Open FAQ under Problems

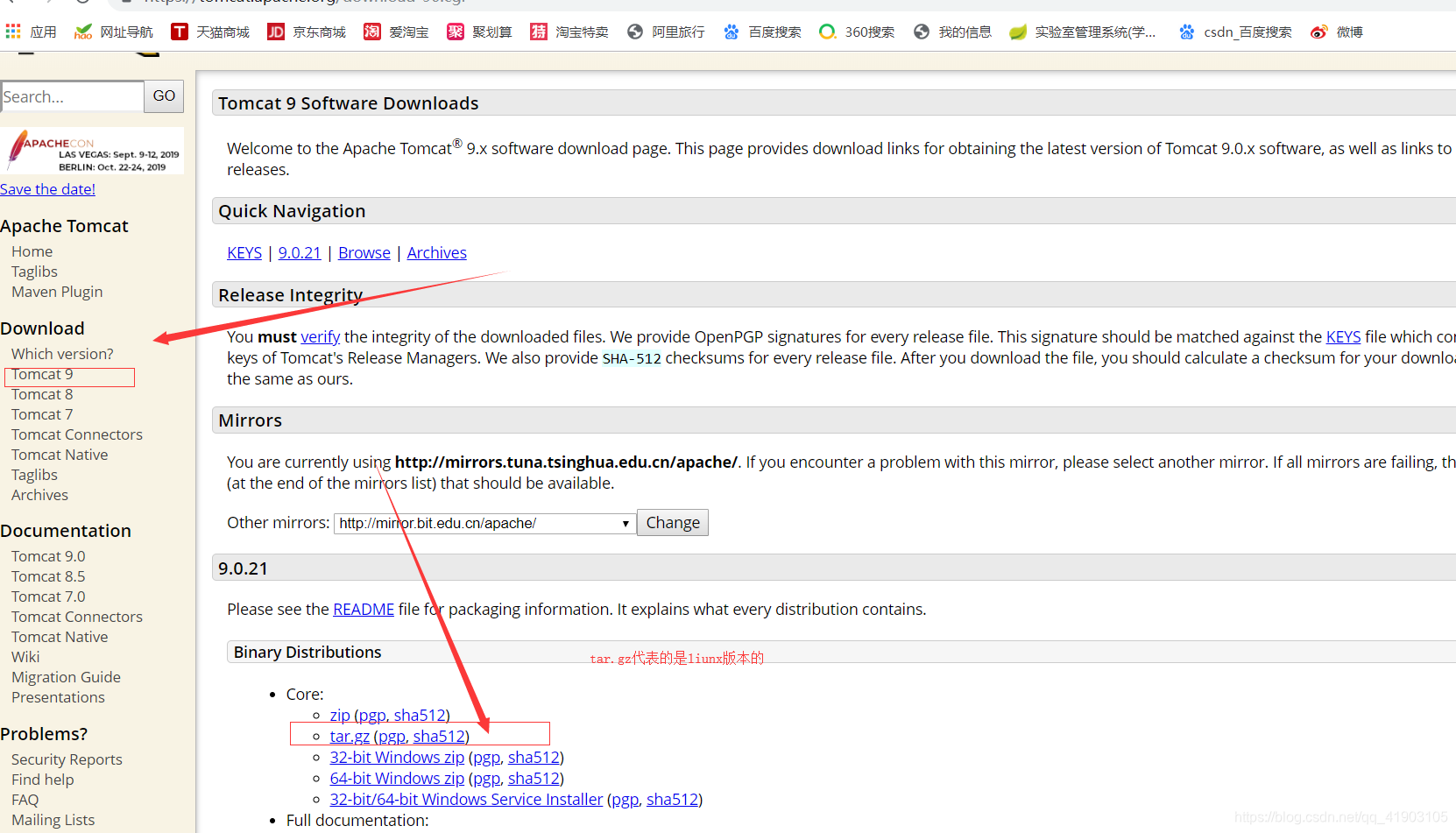pyautogui.click(x=25, y=800)
